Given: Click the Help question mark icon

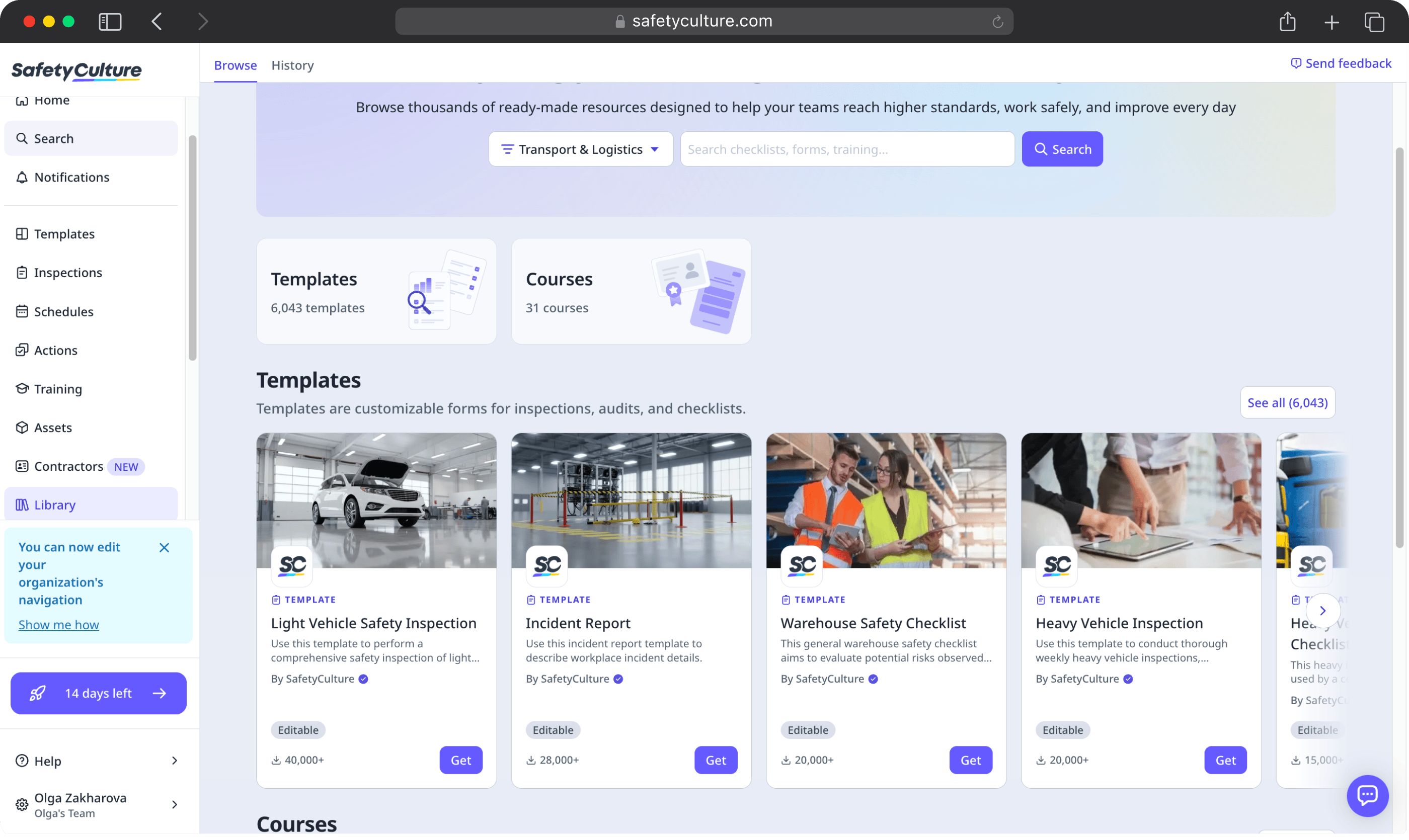Looking at the screenshot, I should (x=22, y=760).
